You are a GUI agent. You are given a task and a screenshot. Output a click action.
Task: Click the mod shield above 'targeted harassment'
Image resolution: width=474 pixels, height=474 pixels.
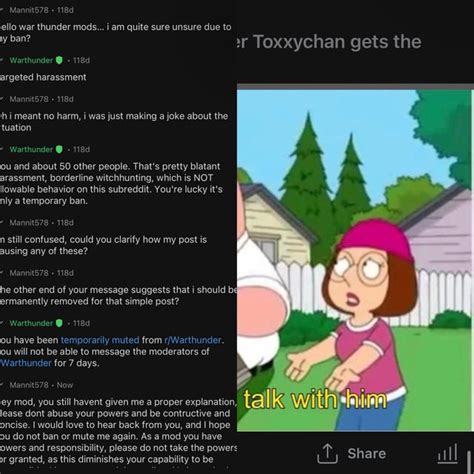pos(59,60)
